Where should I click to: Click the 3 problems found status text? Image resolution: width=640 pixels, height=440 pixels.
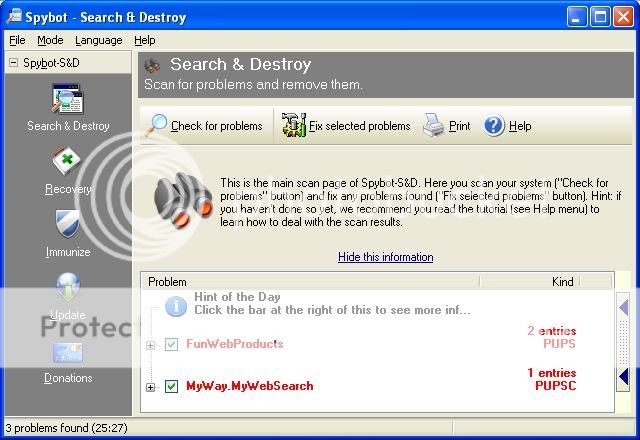67,428
